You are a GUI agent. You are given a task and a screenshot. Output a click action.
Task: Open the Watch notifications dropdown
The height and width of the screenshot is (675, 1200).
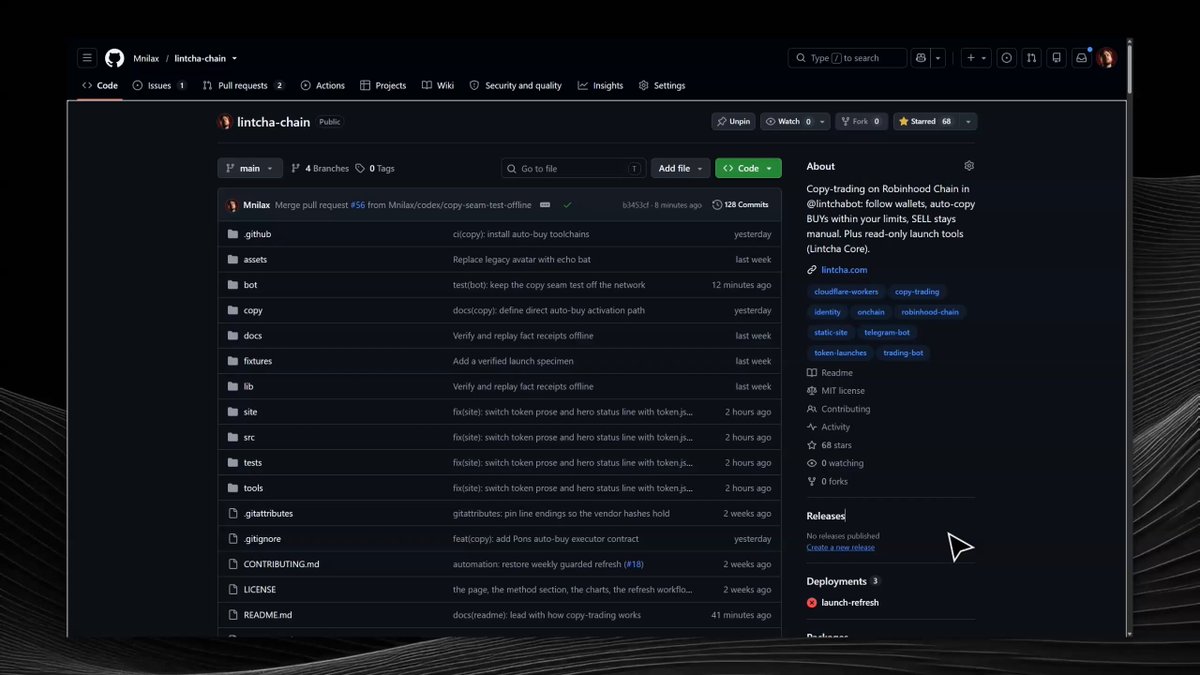[x=795, y=122]
